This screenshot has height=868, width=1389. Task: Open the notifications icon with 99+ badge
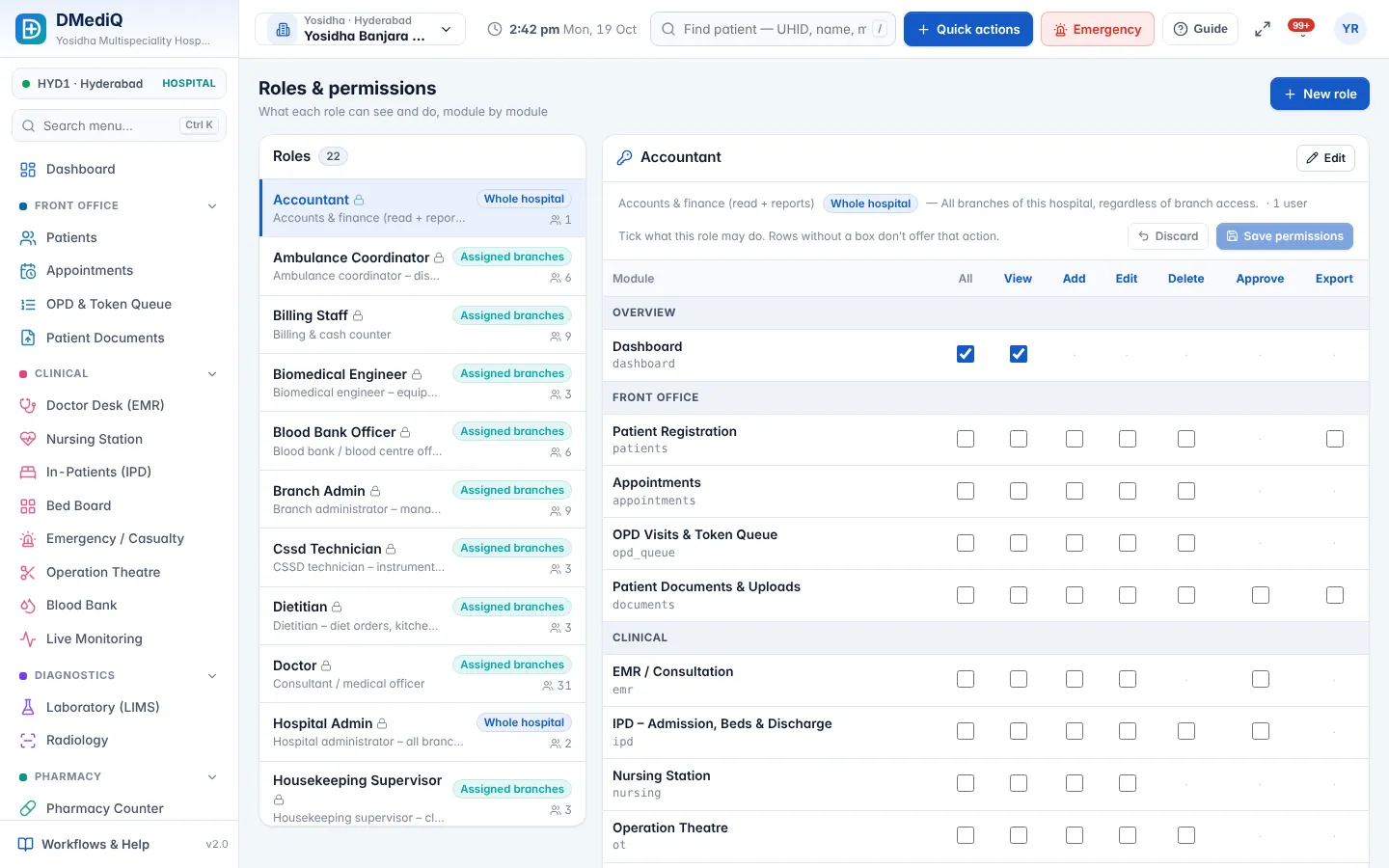pyautogui.click(x=1301, y=29)
